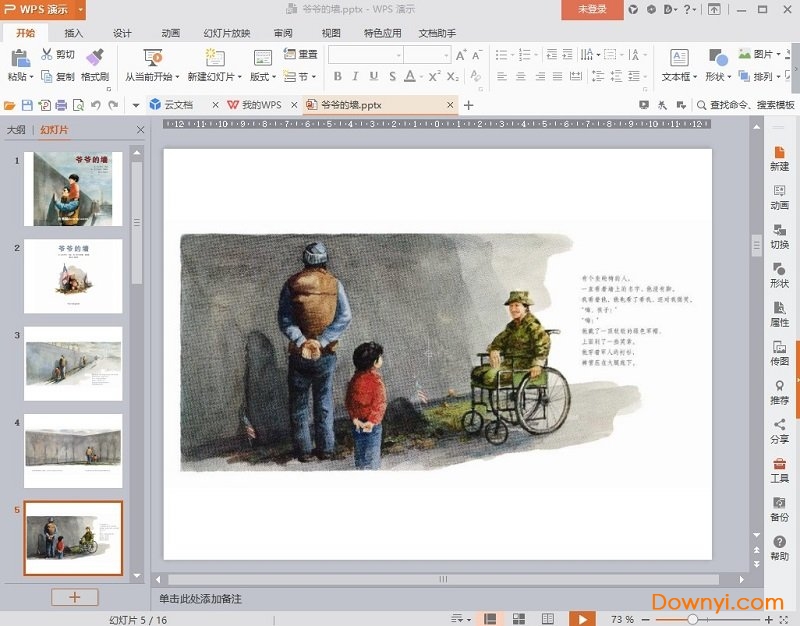Screen dimensions: 800x626
Task: Toggle Bold formatting button
Action: (338, 77)
